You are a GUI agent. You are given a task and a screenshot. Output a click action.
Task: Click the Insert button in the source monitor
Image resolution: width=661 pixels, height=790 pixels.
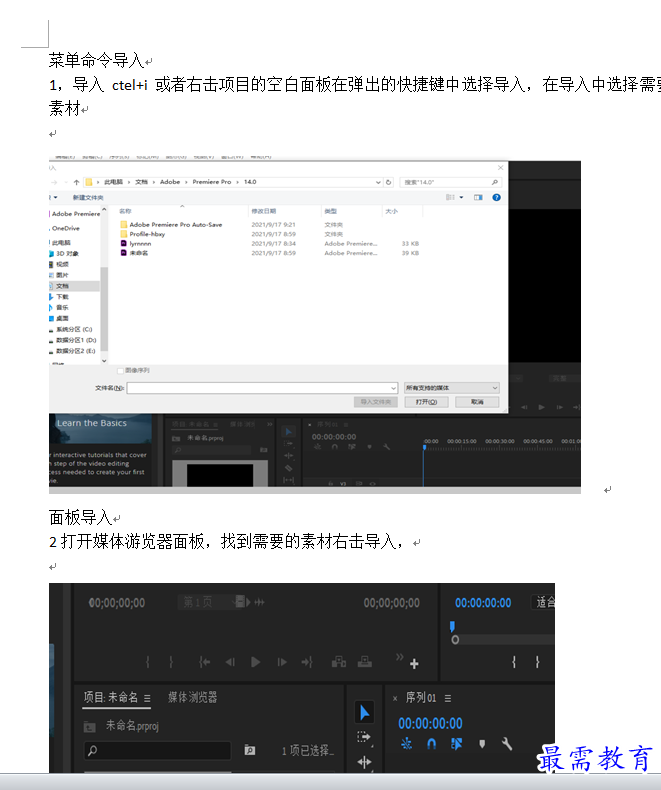[x=339, y=662]
